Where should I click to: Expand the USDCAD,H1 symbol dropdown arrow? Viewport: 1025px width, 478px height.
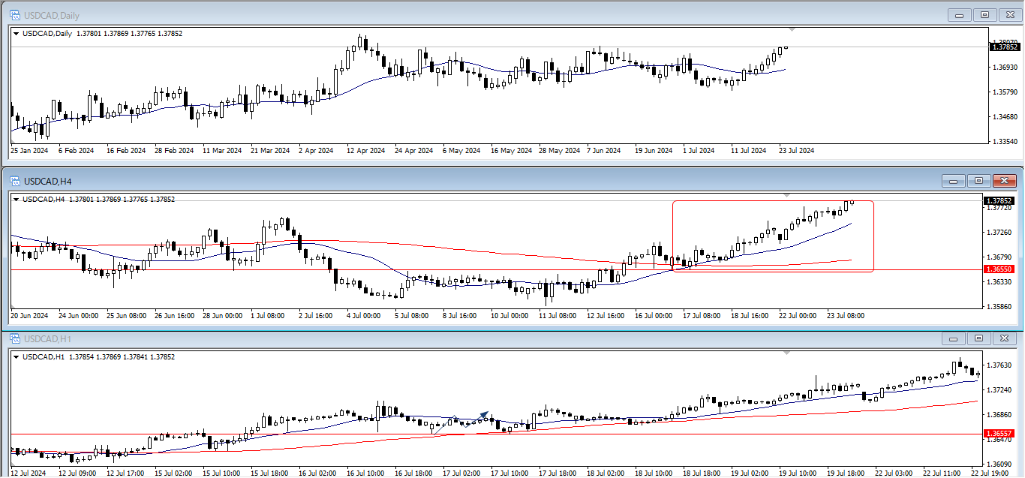(x=16, y=355)
